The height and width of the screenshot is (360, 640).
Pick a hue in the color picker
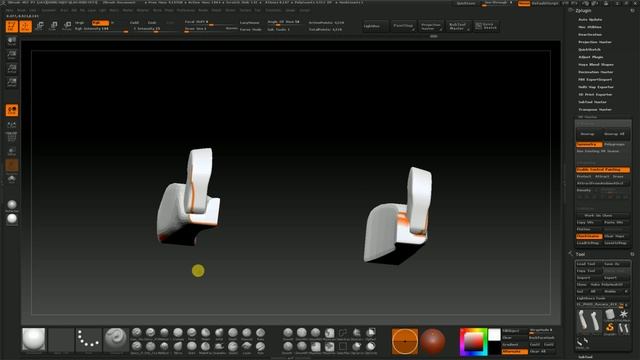(x=473, y=342)
